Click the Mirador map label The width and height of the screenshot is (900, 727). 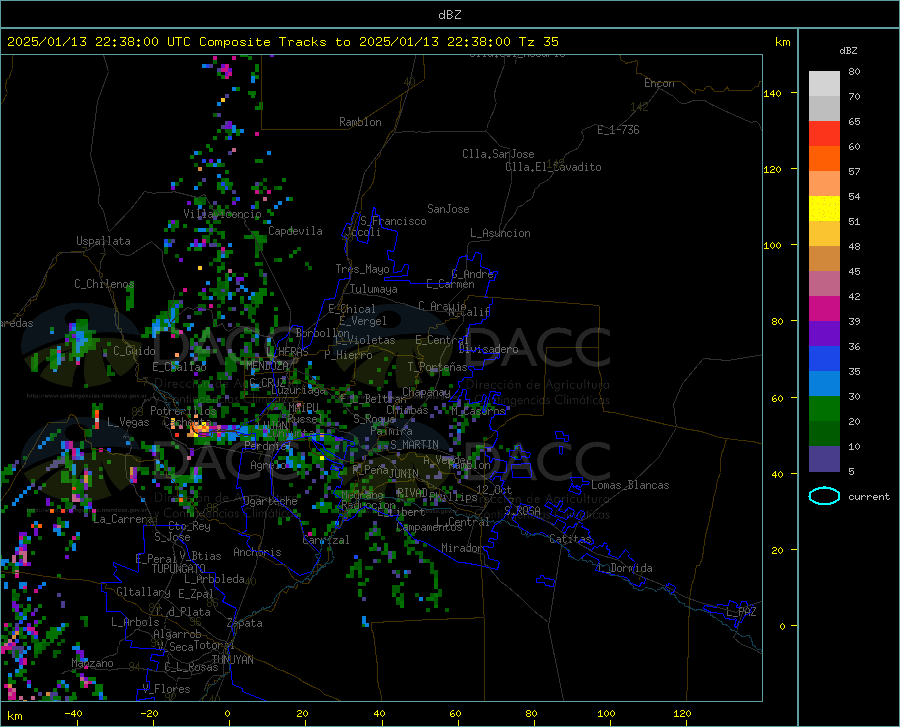tap(462, 548)
